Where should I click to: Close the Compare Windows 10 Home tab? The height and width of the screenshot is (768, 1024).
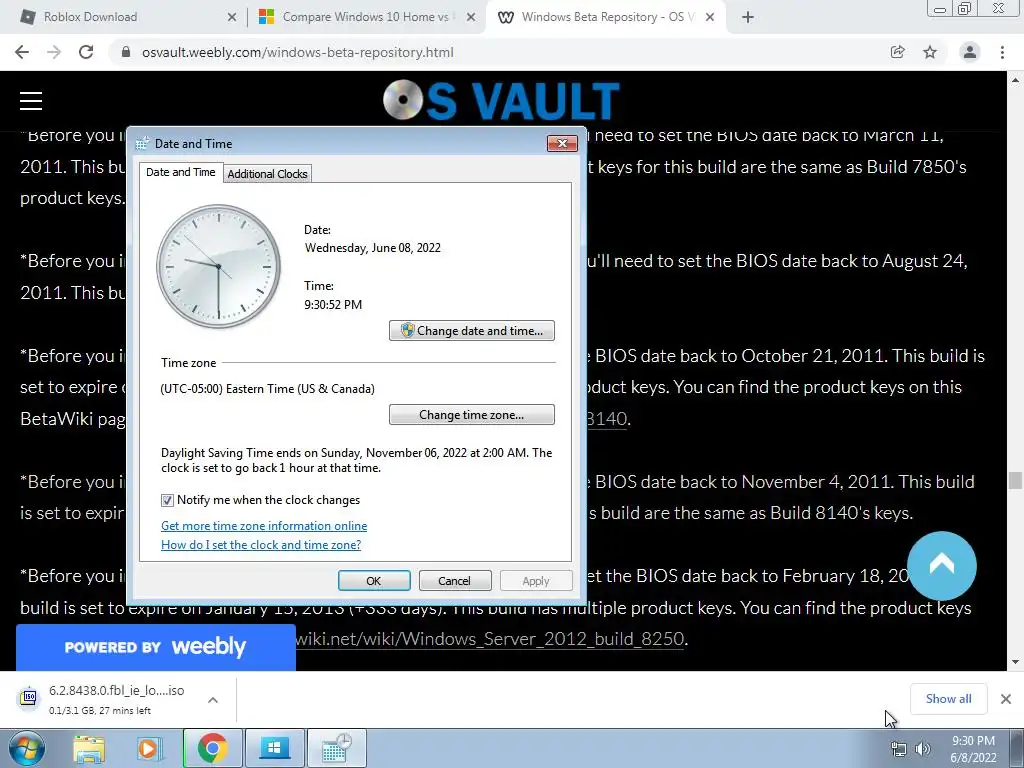pyautogui.click(x=471, y=18)
